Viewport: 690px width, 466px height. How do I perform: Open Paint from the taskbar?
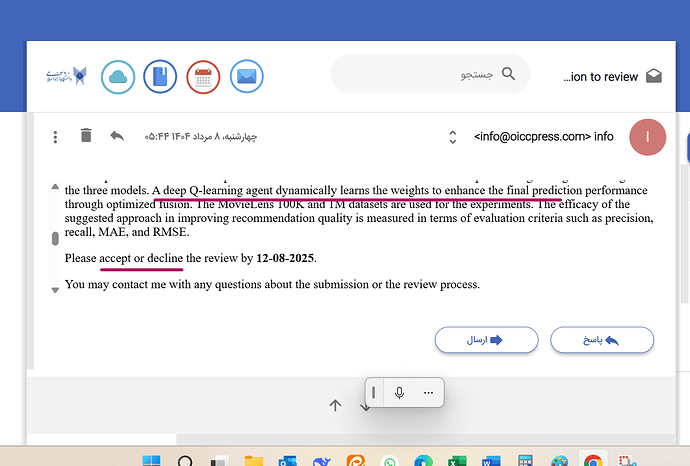coord(559,461)
